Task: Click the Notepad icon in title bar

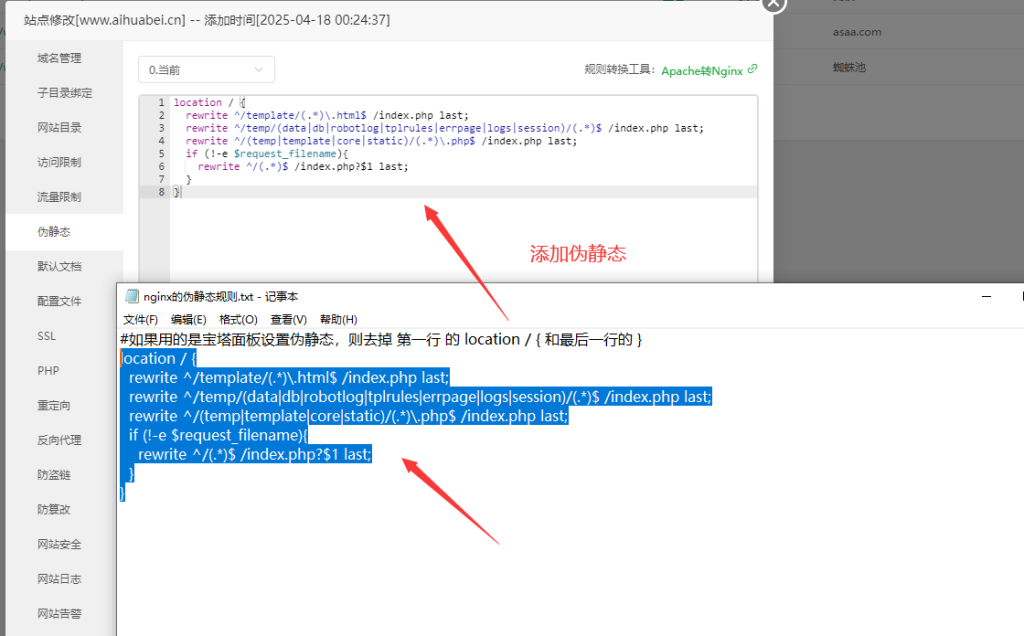Action: 131,297
